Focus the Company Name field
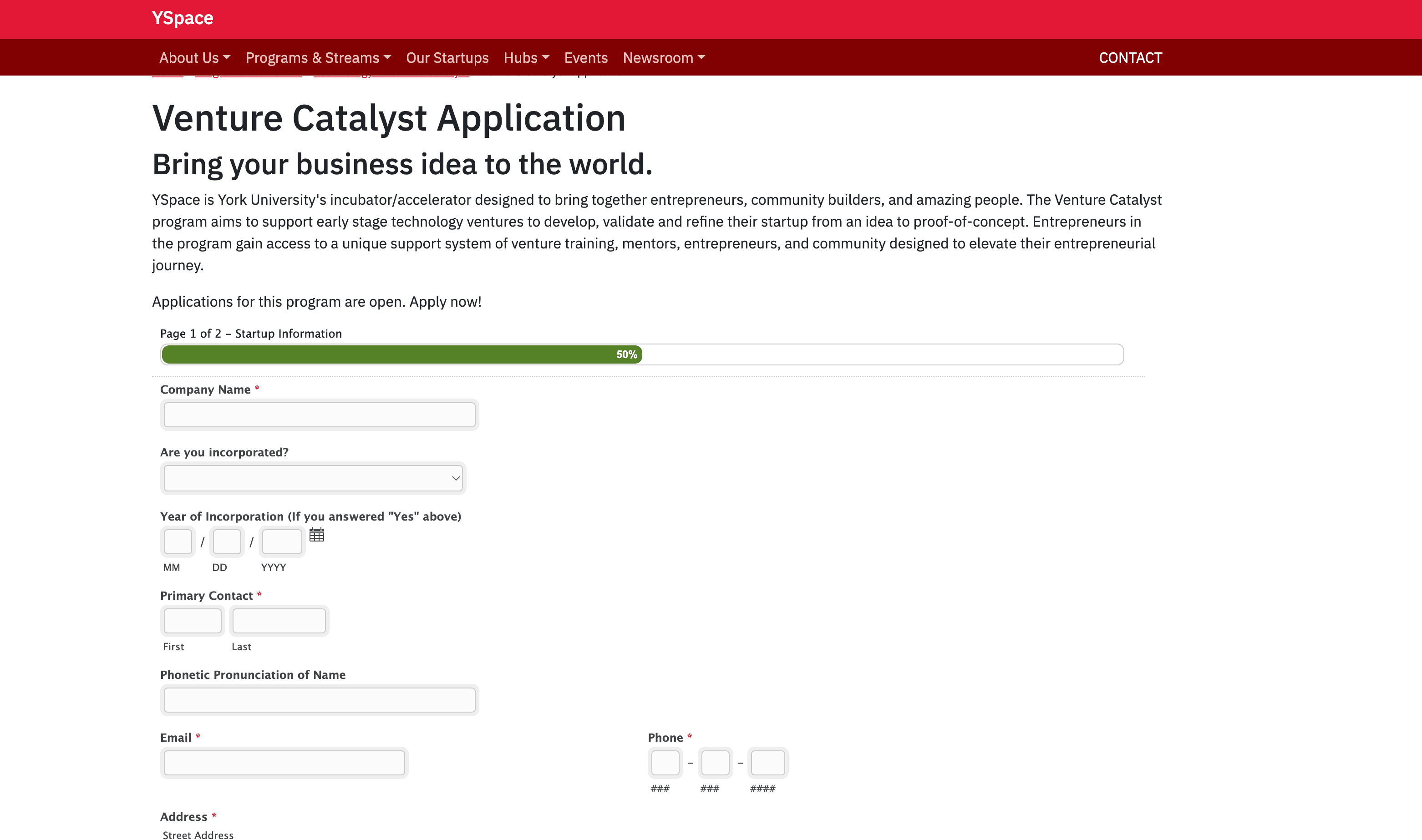 (x=319, y=415)
